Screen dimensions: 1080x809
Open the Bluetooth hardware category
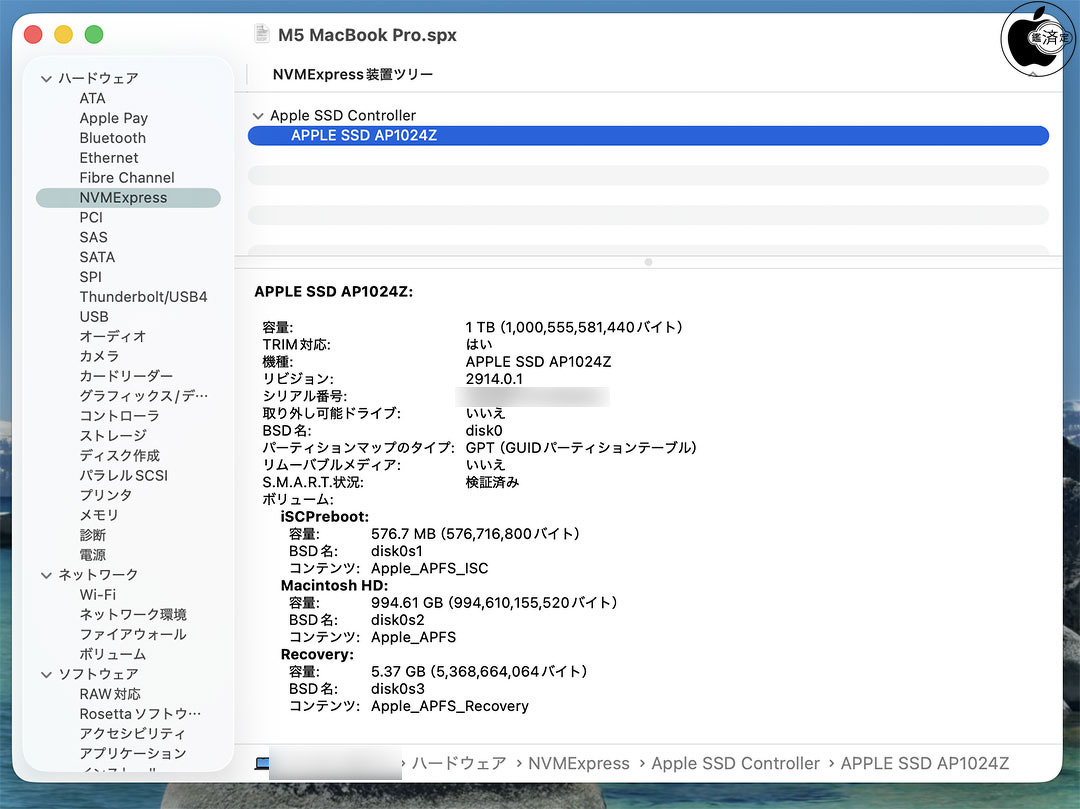click(112, 138)
